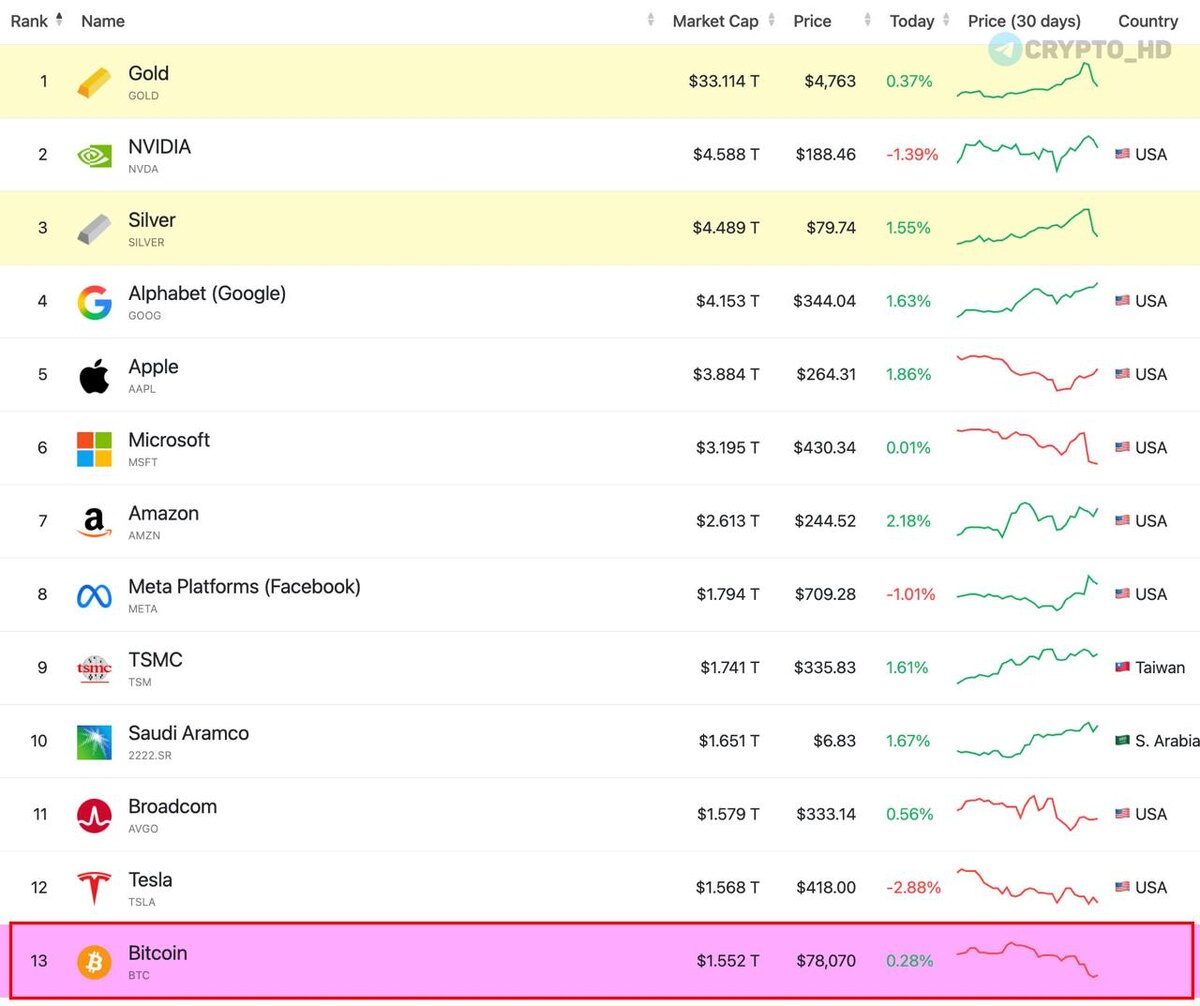This screenshot has width=1200, height=1006.
Task: Click Amazon's 2.18% change value
Action: coord(908,521)
